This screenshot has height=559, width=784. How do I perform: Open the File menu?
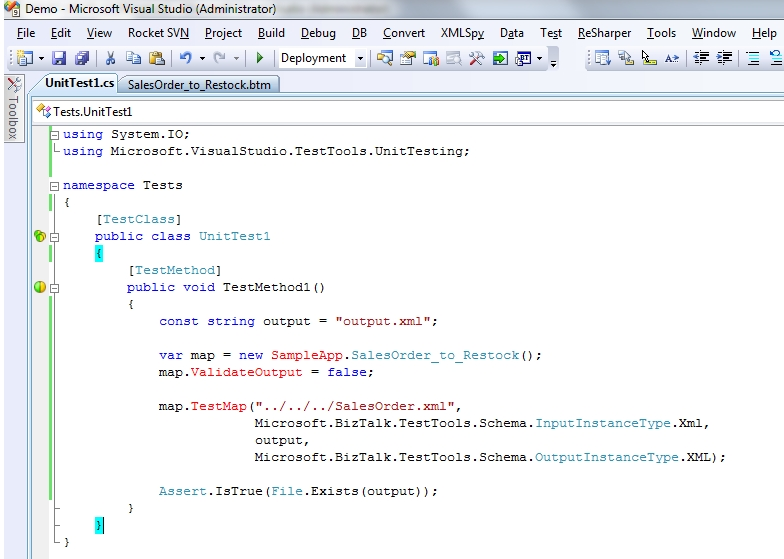pos(26,33)
